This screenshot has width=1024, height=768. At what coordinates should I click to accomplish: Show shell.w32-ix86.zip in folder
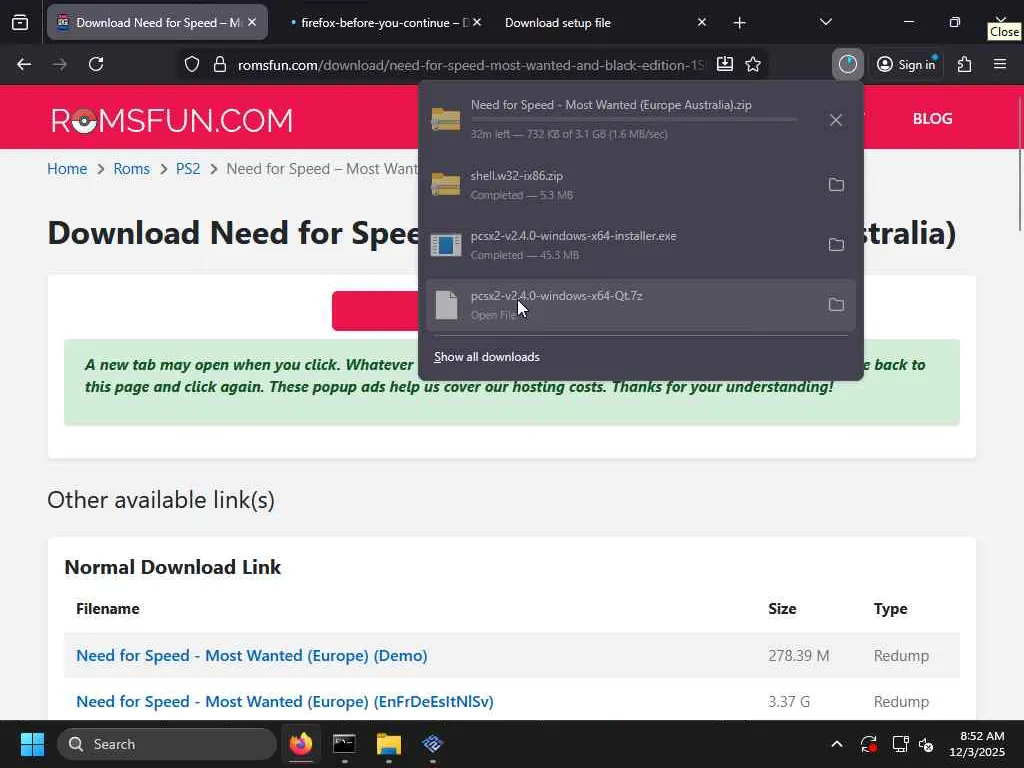pyautogui.click(x=836, y=185)
